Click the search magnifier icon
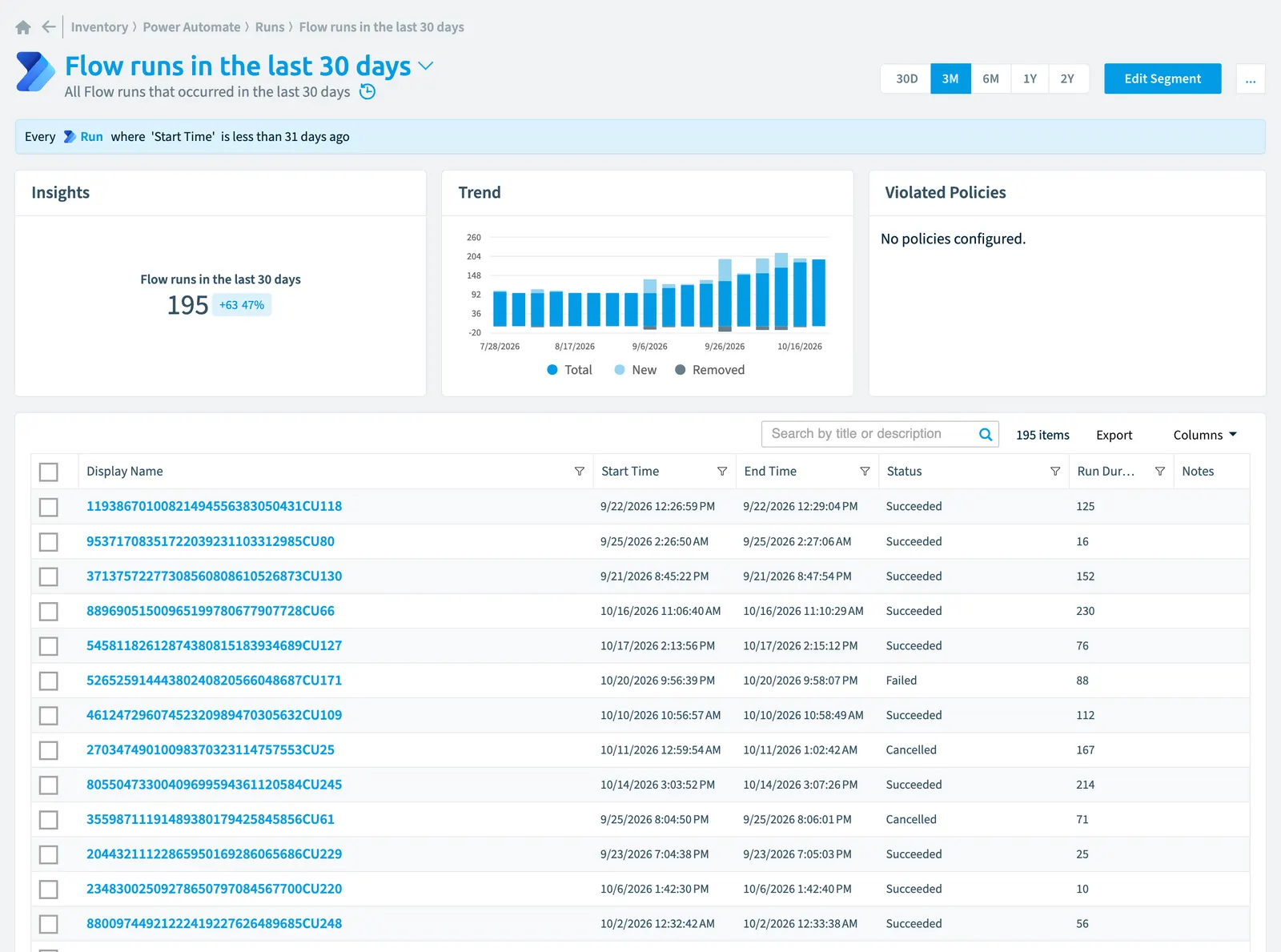The width and height of the screenshot is (1281, 952). coord(986,434)
